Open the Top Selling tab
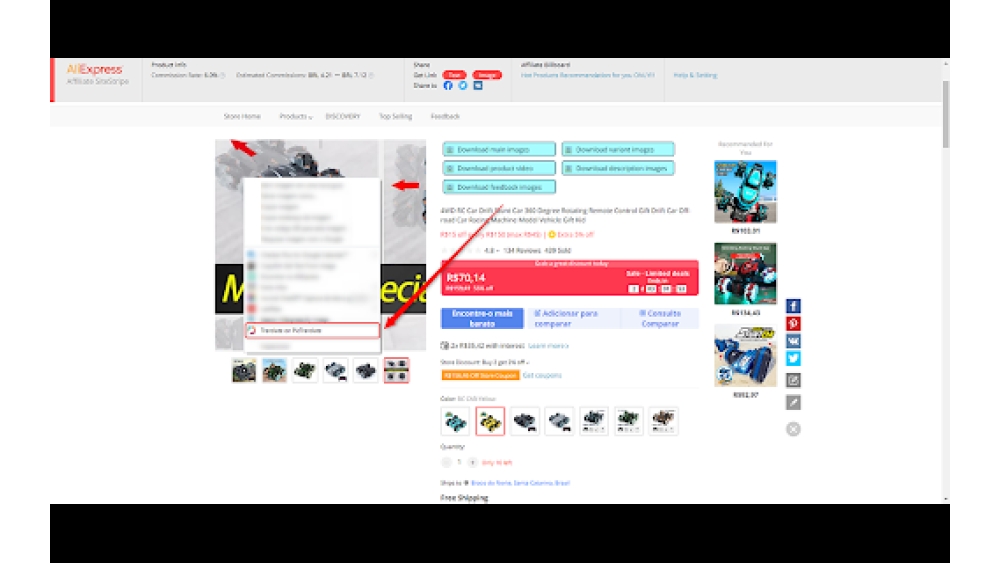 coord(395,117)
